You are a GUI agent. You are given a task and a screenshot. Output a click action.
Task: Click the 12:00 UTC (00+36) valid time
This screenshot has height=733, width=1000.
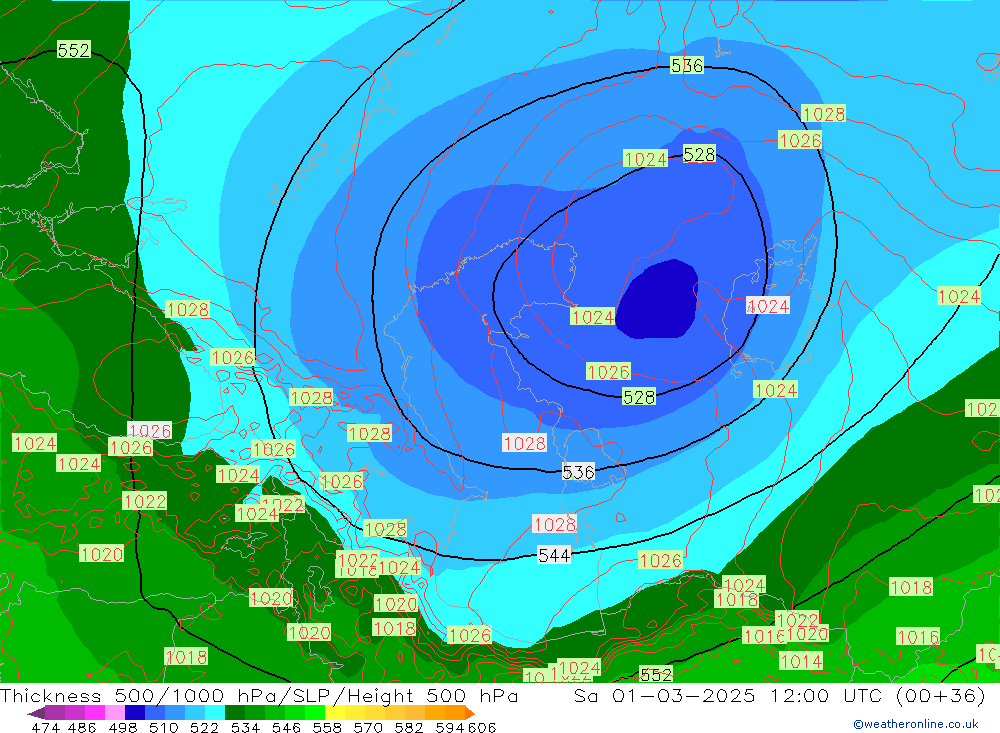click(x=878, y=695)
